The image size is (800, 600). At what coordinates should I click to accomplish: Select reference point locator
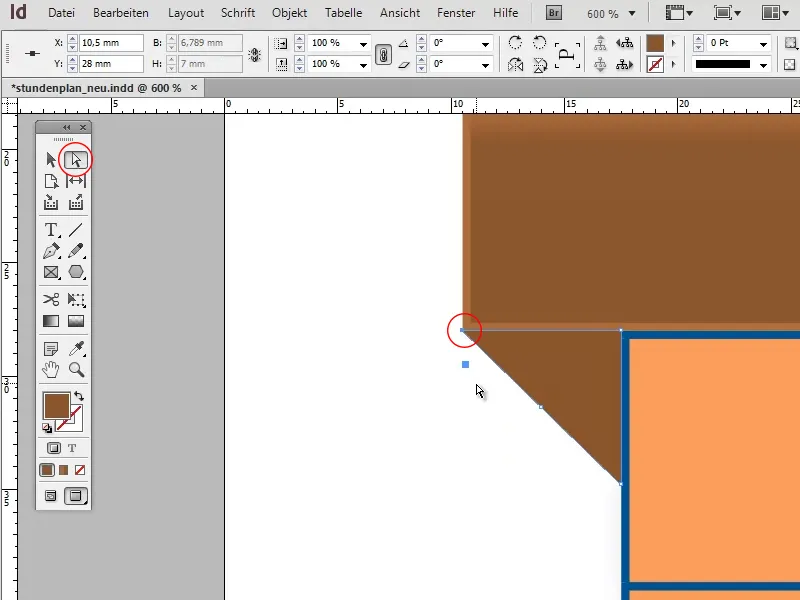32,54
